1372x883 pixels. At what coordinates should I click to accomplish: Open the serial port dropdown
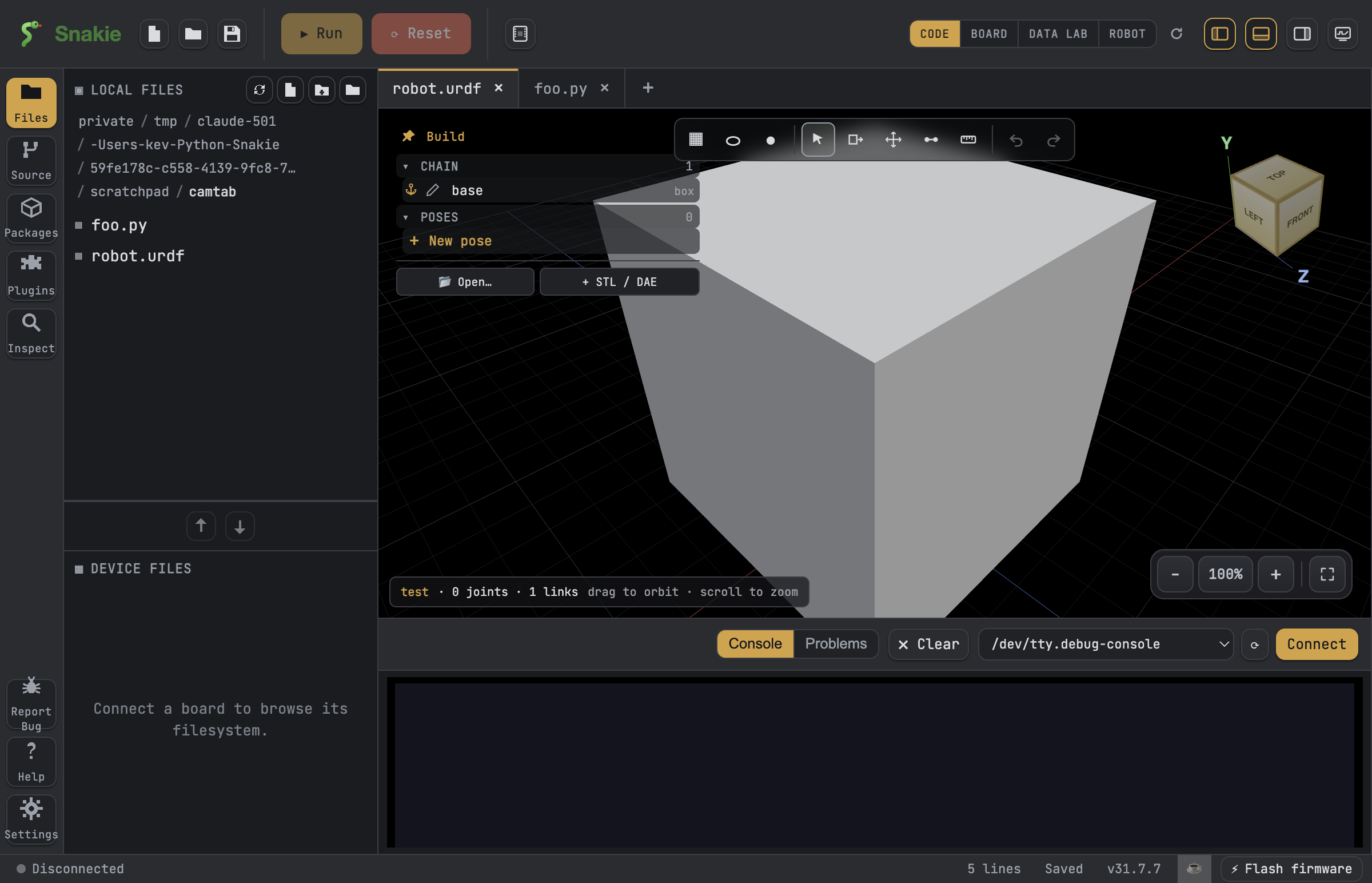pyautogui.click(x=1106, y=644)
